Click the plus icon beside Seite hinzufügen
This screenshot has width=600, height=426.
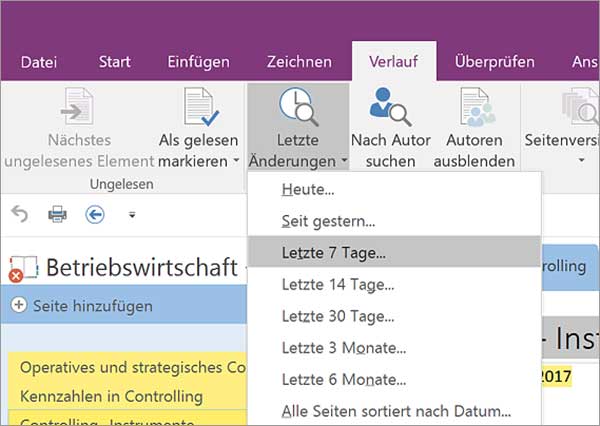tap(19, 305)
